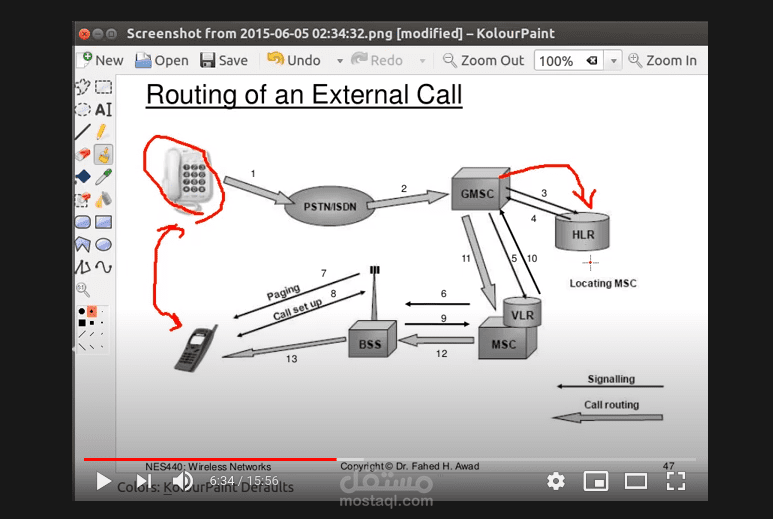
Task: Expand the Redo history dropdown arrow
Action: click(x=422, y=61)
